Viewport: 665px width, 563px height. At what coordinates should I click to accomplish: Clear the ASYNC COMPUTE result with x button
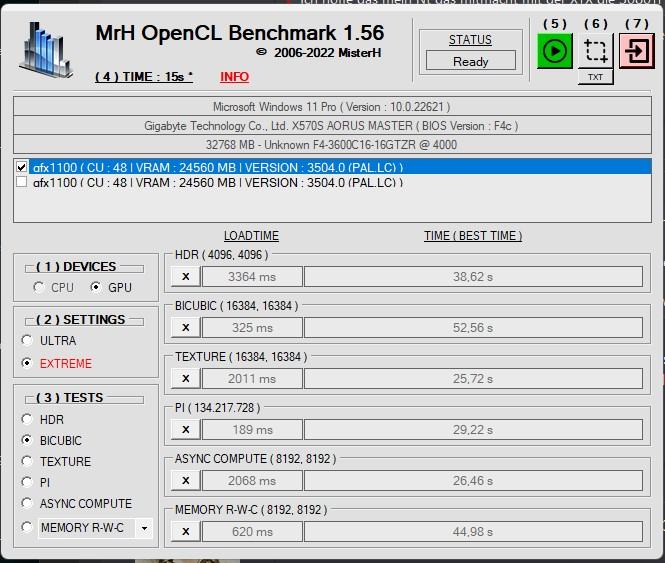click(x=186, y=480)
